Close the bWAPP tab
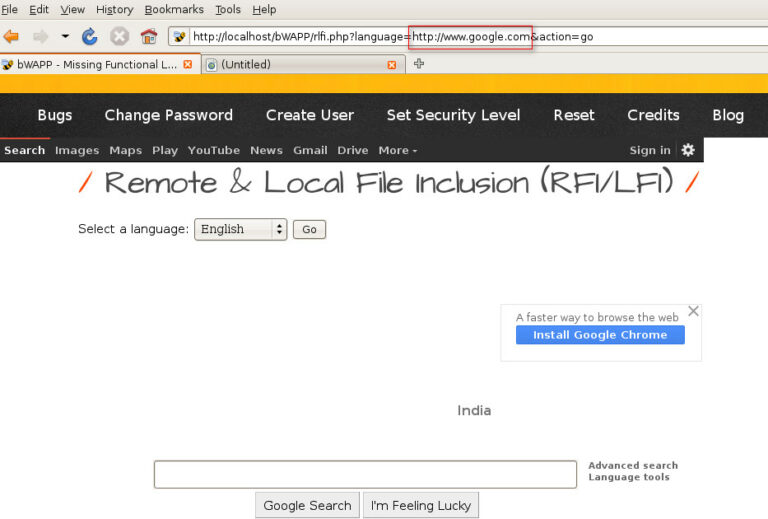Viewport: 768px width, 519px height. coord(188,64)
